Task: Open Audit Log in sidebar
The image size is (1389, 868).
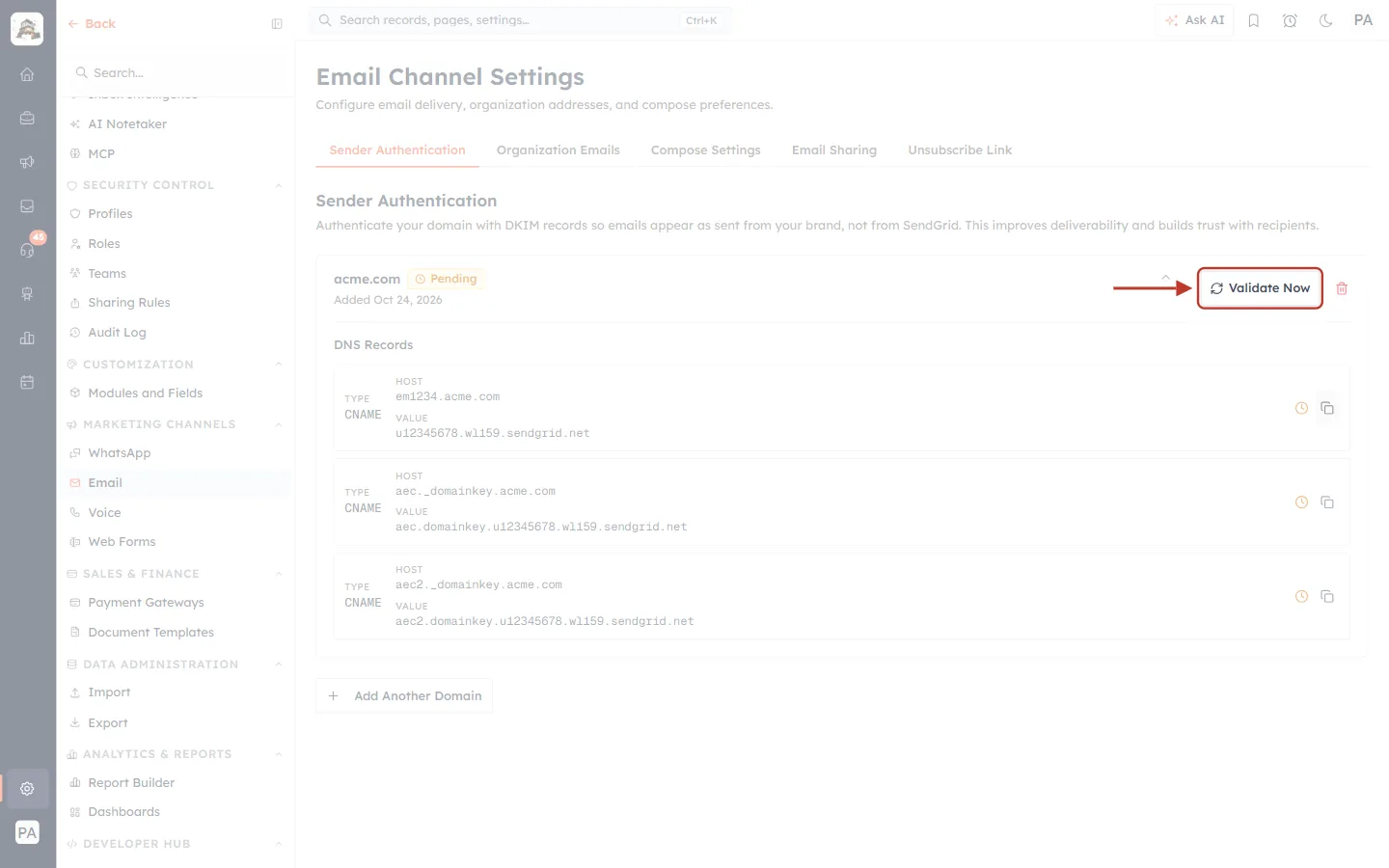Action: pyautogui.click(x=117, y=333)
